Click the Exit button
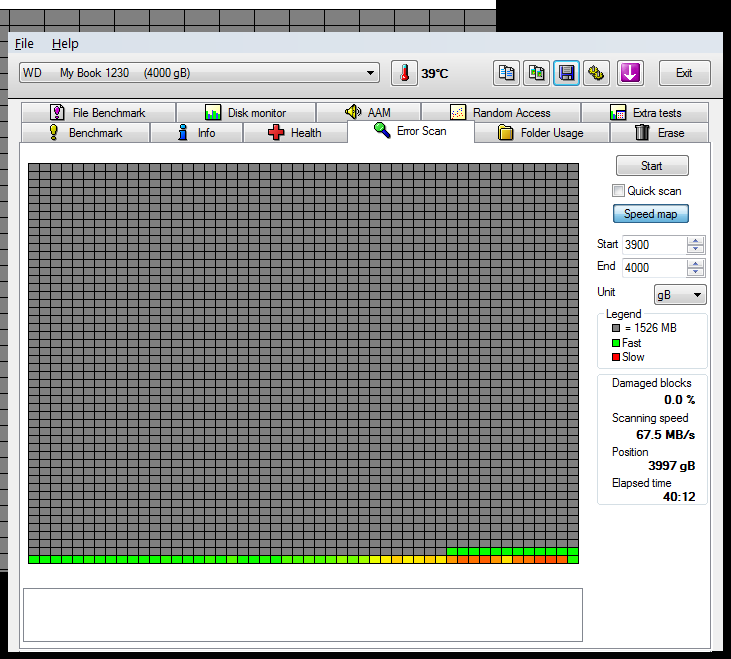 click(x=684, y=73)
